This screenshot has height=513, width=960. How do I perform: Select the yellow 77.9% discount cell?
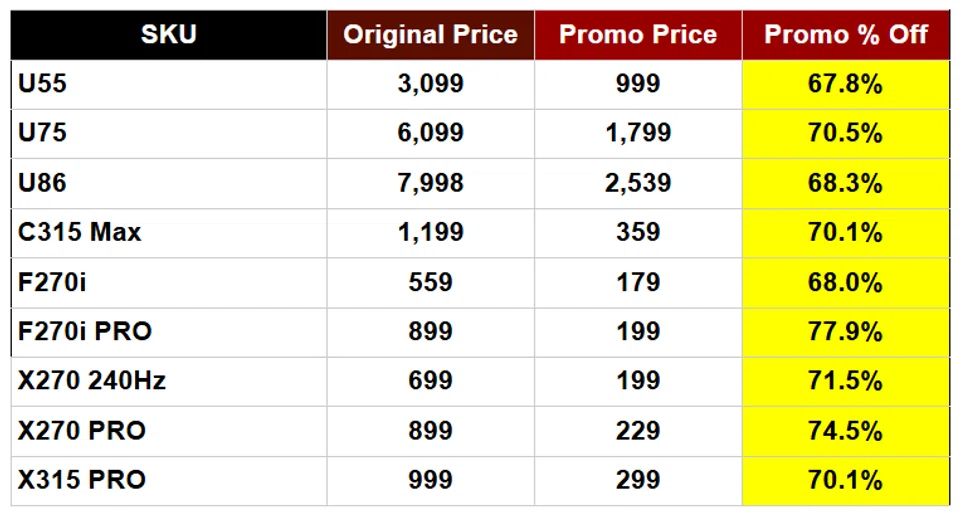coord(845,332)
